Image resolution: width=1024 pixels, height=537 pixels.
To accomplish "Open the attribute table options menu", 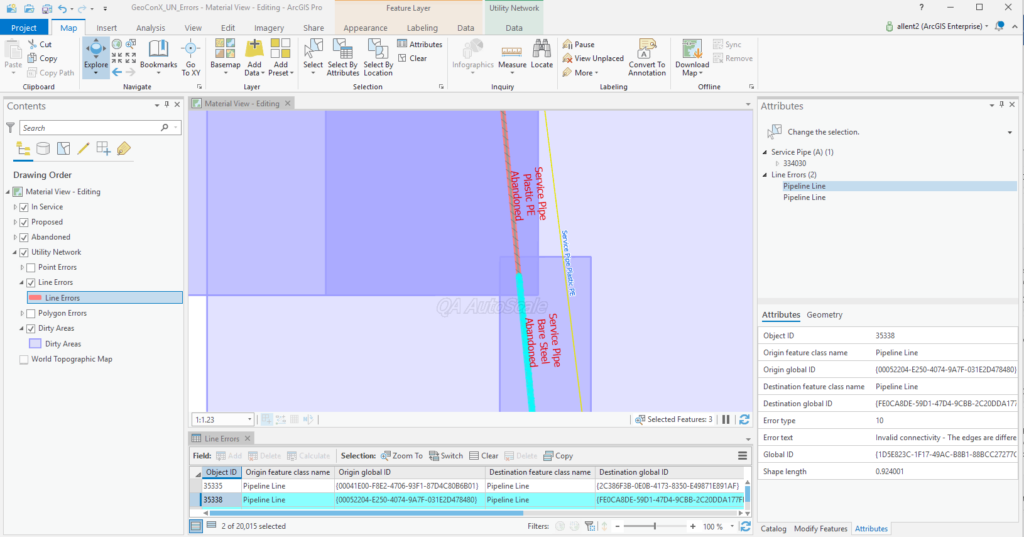I will click(743, 456).
